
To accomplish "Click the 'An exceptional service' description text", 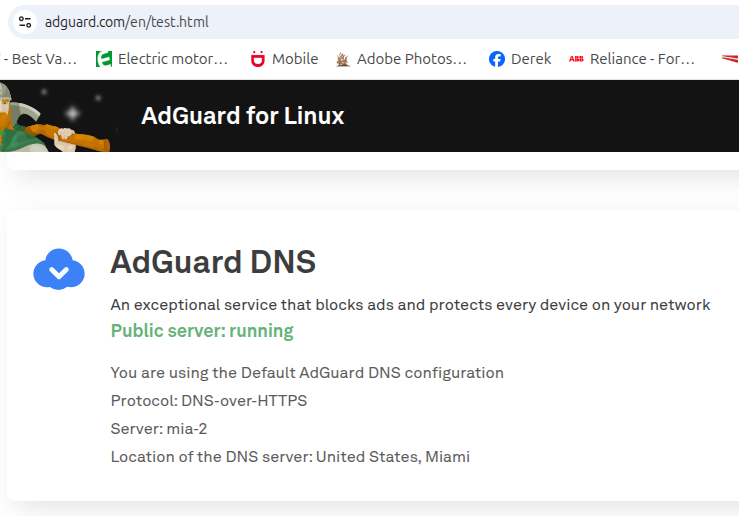I will pyautogui.click(x=410, y=305).
